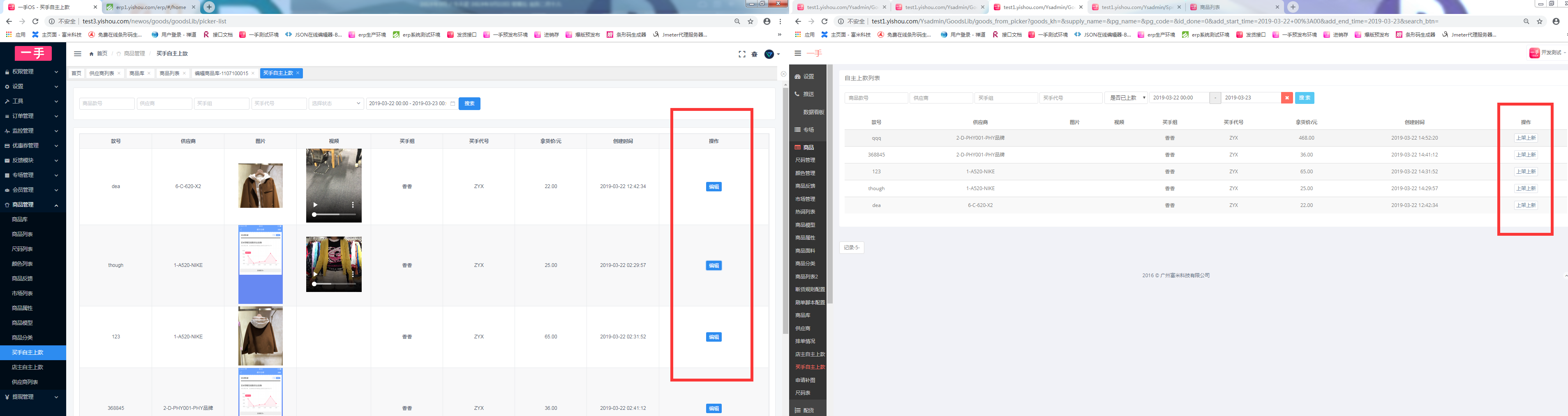
Task: Bookmark page with star in left browser
Action: 751,21
